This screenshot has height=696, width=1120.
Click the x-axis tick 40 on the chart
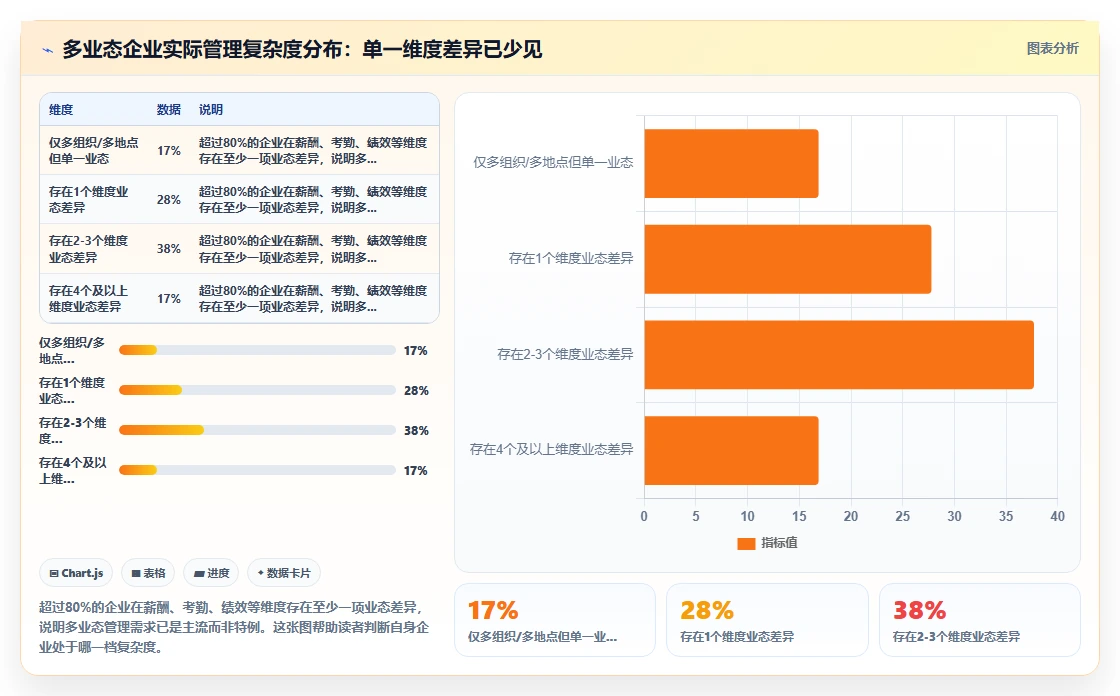[x=1057, y=517]
